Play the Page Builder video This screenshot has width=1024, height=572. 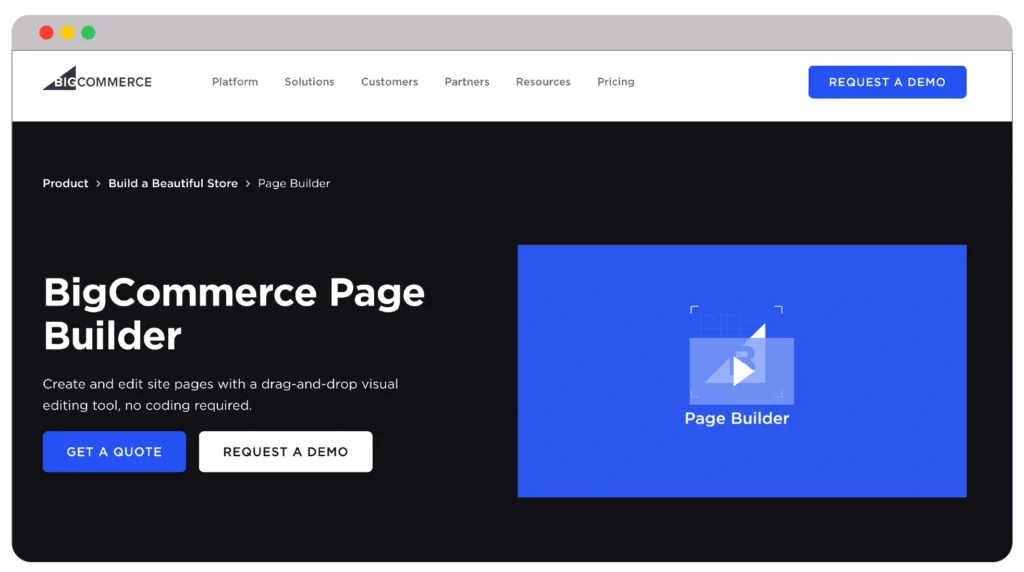click(743, 372)
